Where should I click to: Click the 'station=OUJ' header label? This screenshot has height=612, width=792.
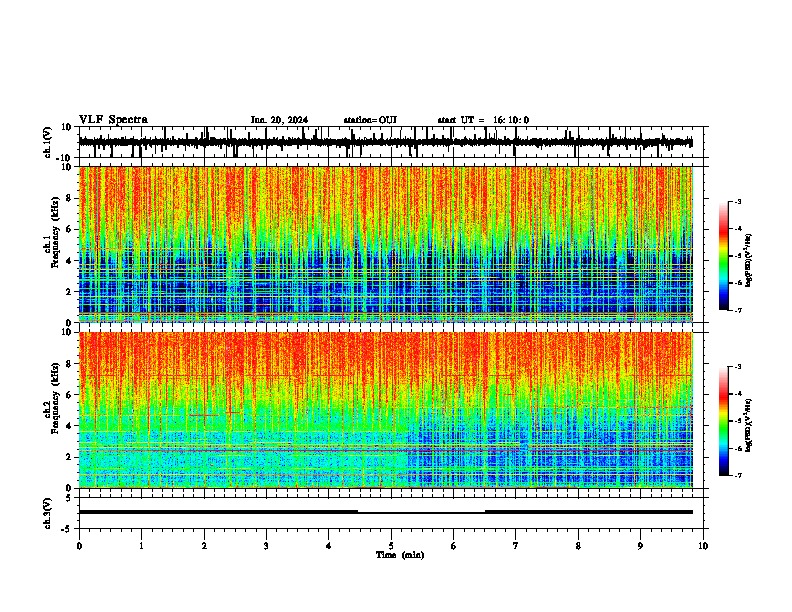tap(370, 120)
